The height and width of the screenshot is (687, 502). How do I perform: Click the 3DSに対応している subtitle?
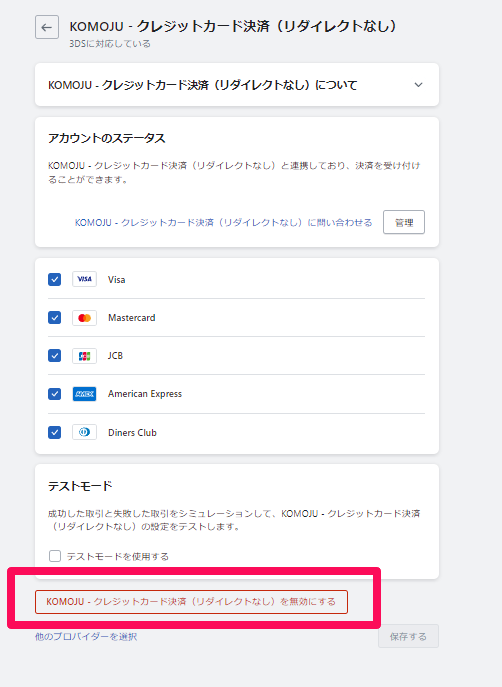(110, 44)
